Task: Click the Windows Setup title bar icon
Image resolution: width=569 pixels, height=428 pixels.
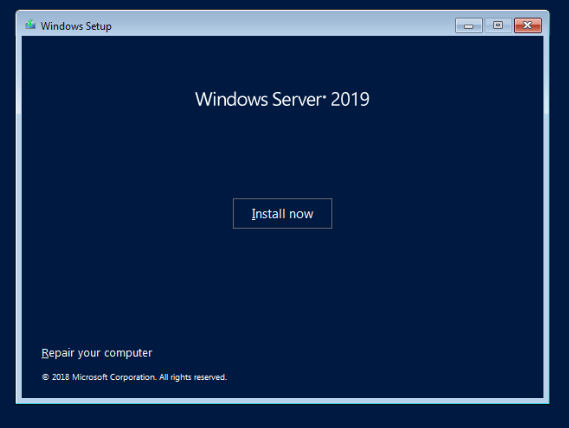Action: click(30, 25)
